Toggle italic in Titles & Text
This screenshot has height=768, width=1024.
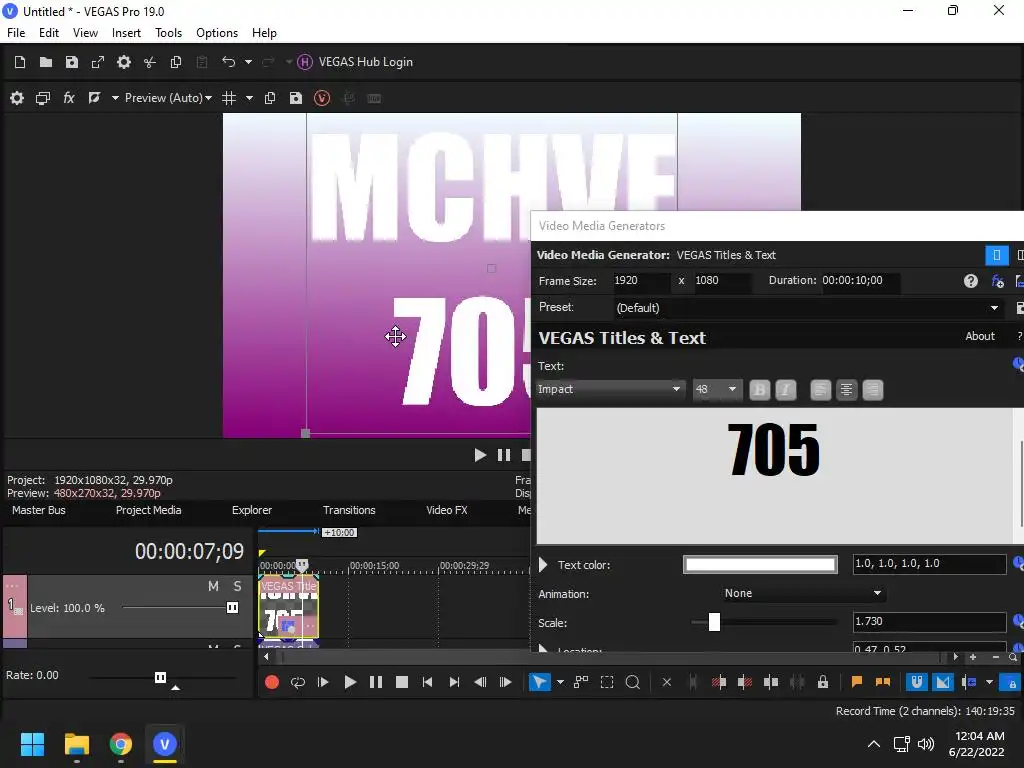coord(786,390)
